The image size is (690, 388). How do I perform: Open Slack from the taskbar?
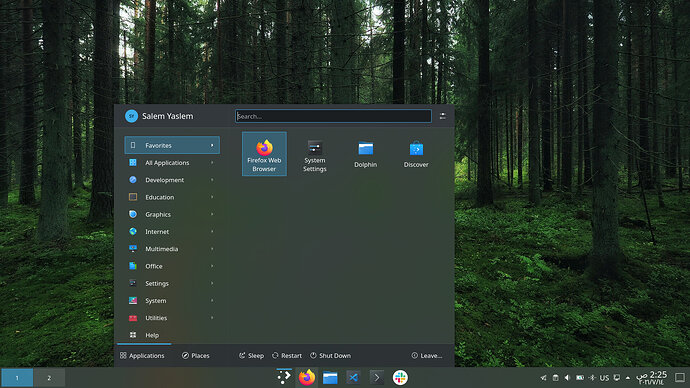point(400,377)
